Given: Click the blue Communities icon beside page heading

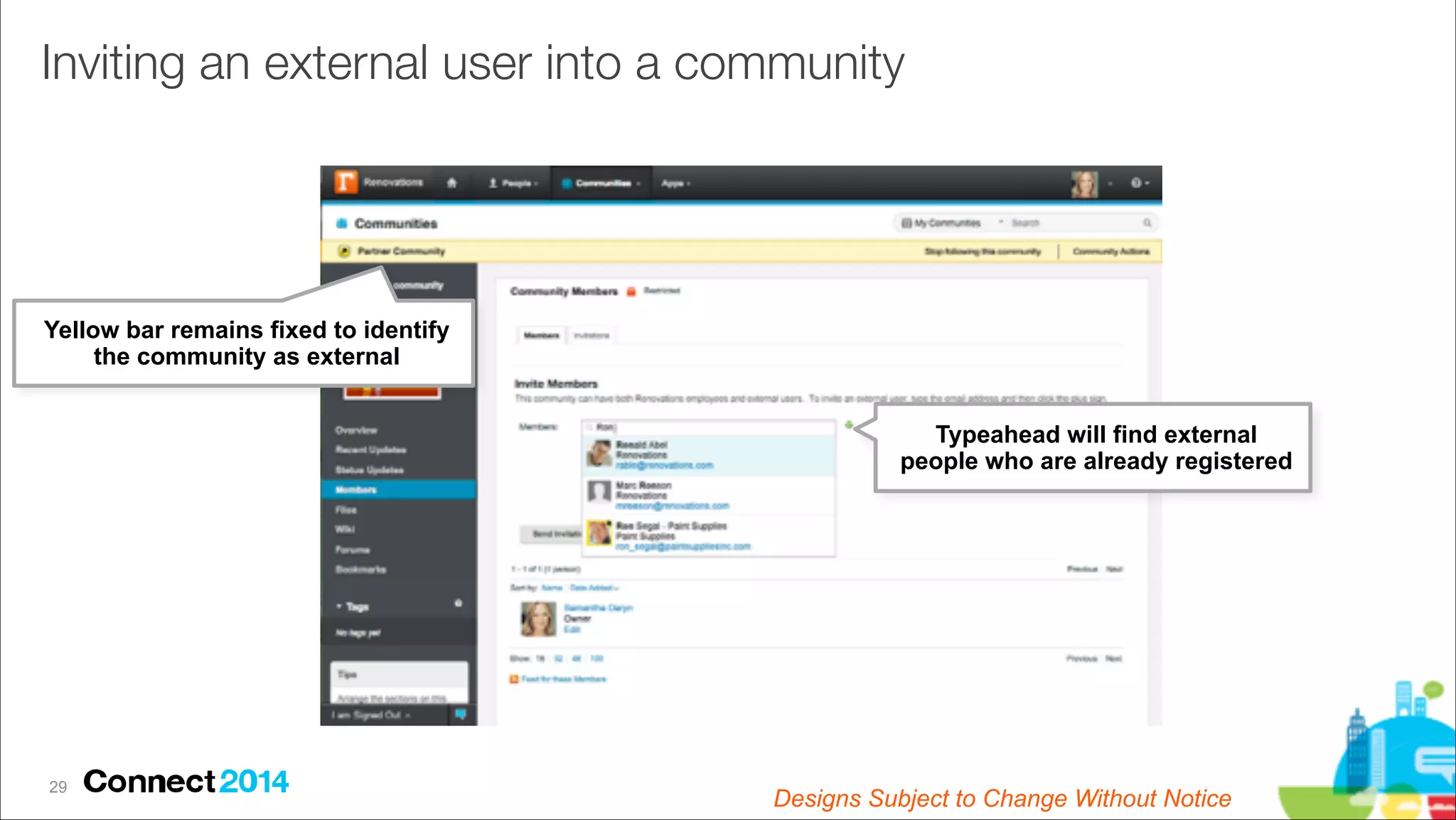Looking at the screenshot, I should point(342,223).
